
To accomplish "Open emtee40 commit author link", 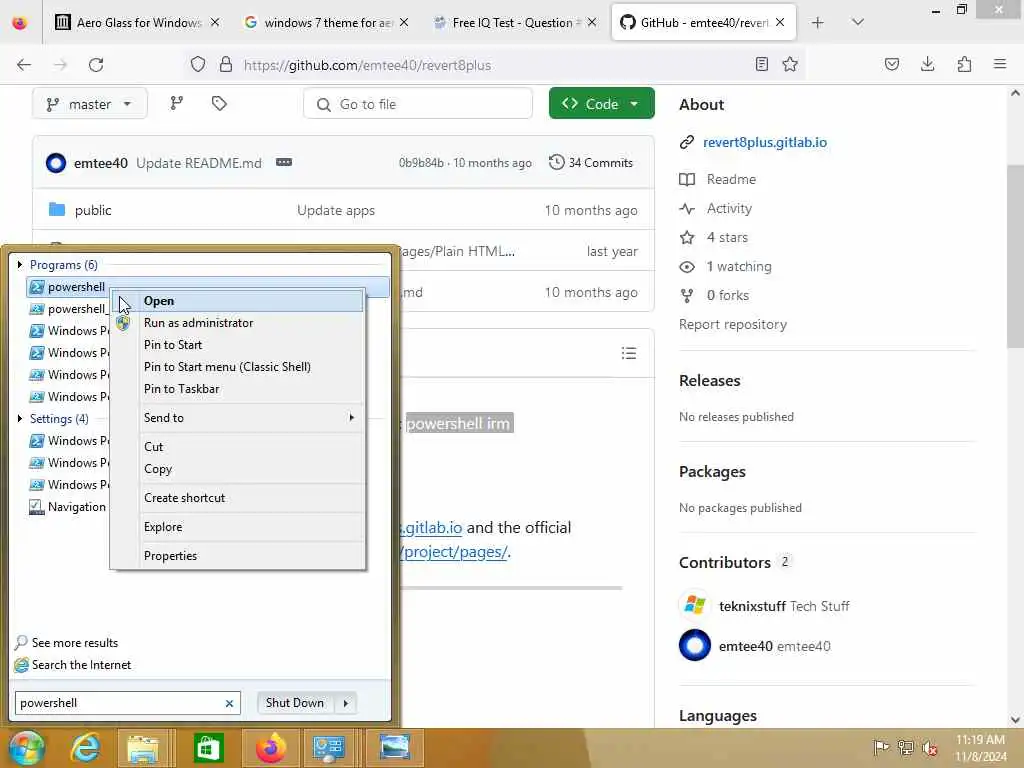I will click(101, 163).
